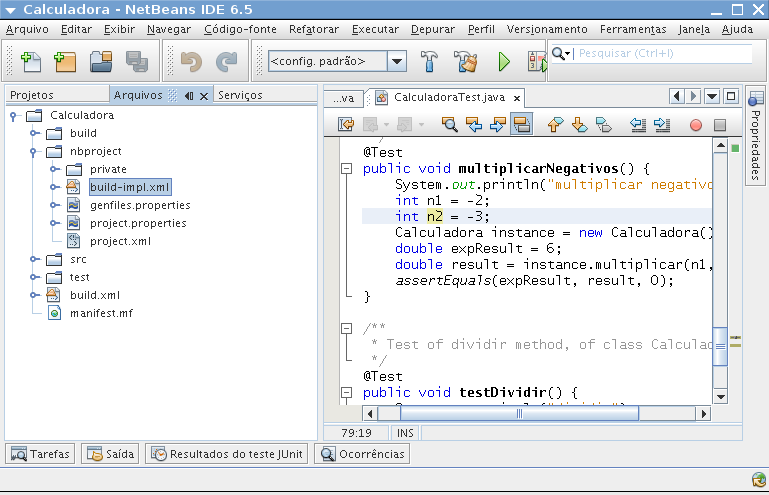Stop macro recording with square icon
Screen dimensions: 769x495
720,125
